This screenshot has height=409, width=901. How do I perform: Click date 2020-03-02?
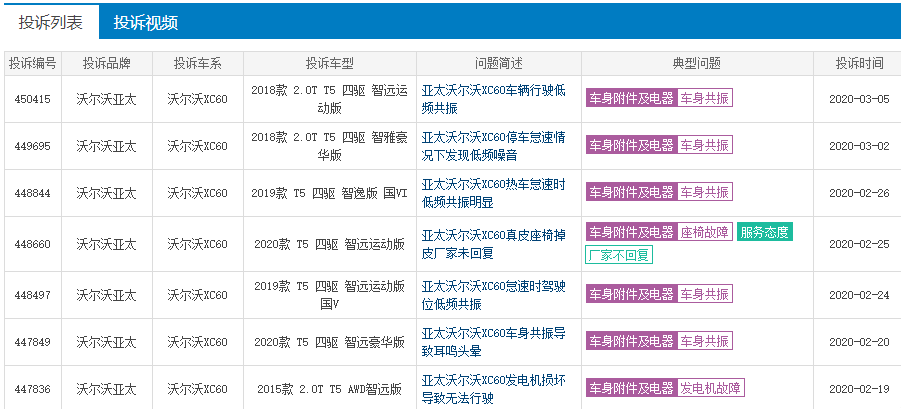[859, 146]
